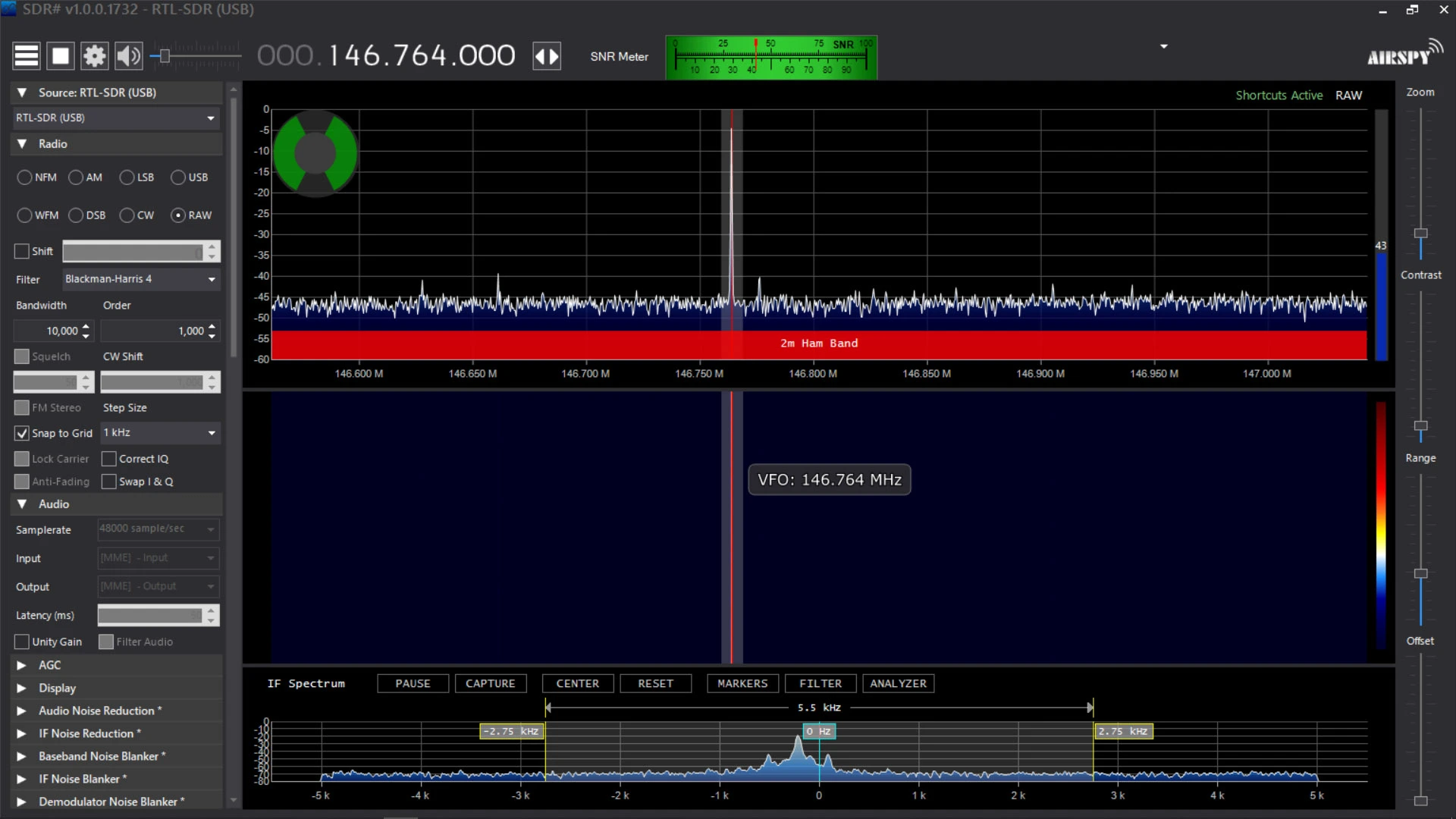The image size is (1456, 819).
Task: Click the MARKERS button
Action: coord(742,683)
